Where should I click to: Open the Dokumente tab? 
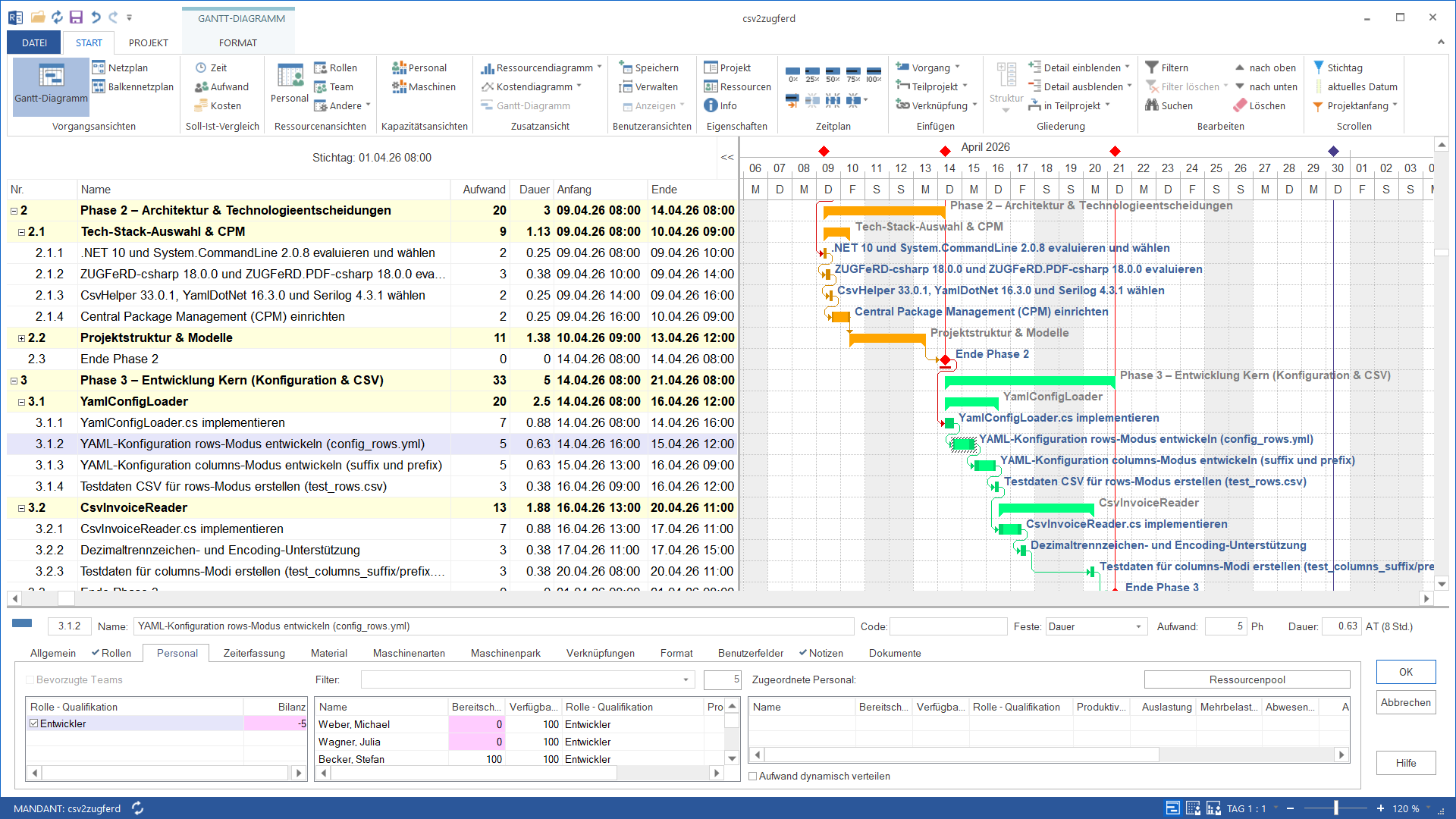tap(895, 653)
